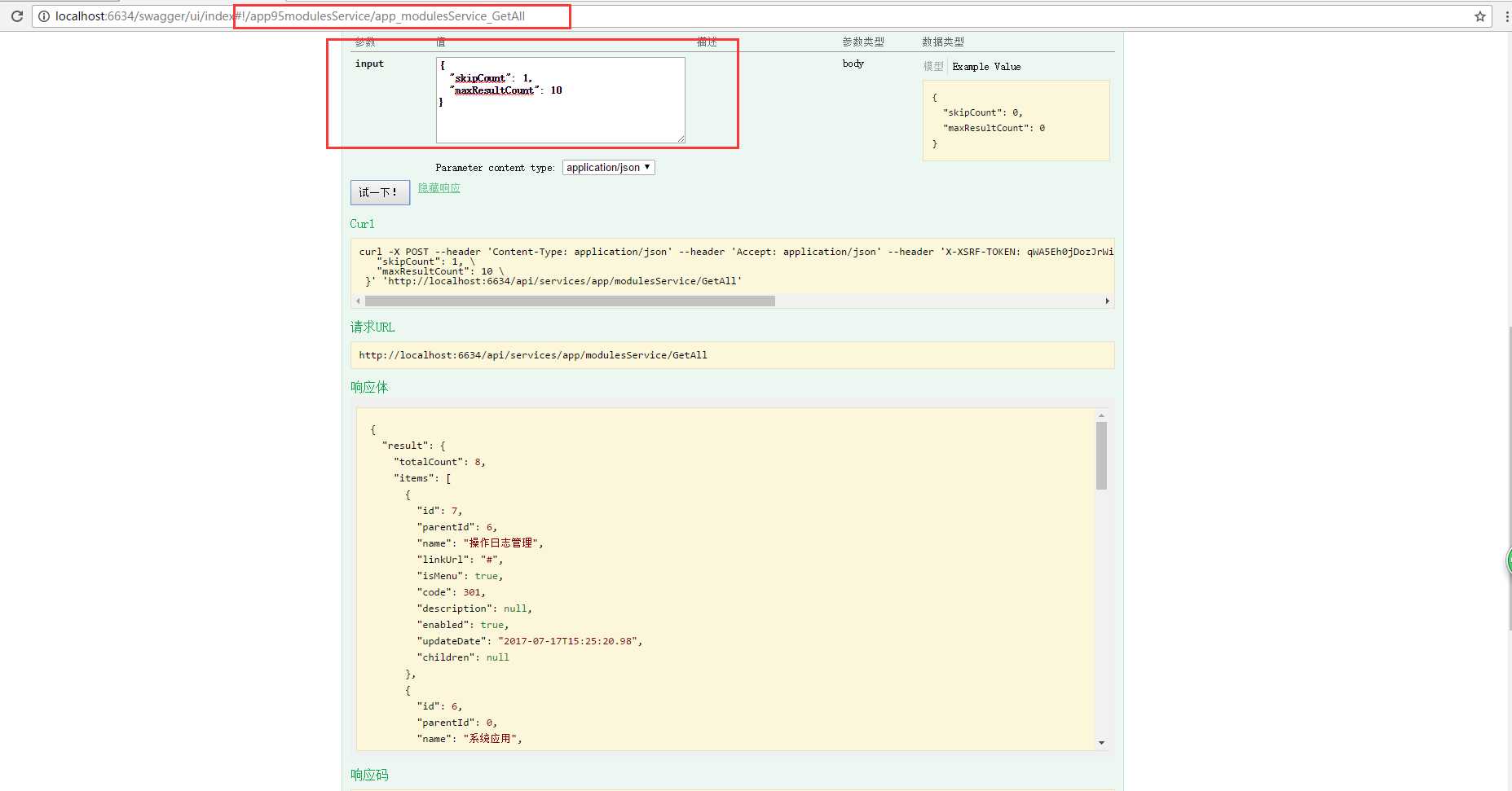This screenshot has width=1512, height=791.
Task: Open the Parameter content type dropdown
Action: (x=609, y=167)
